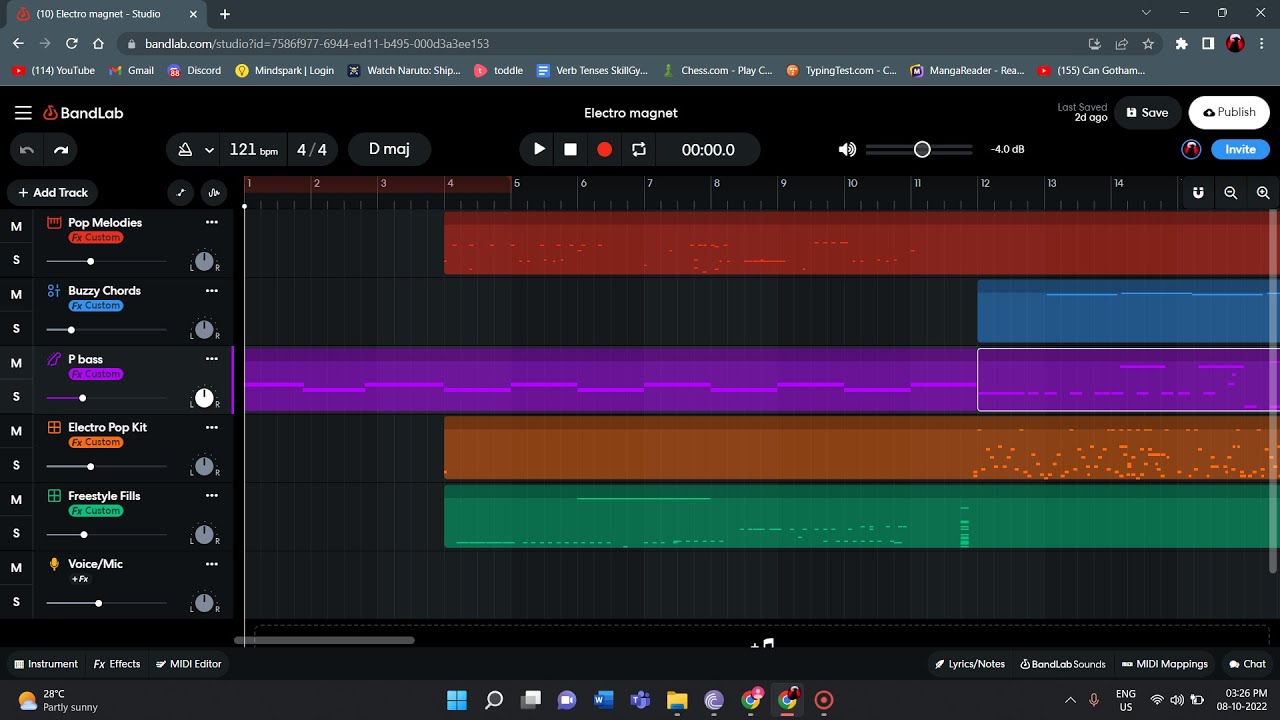Click the Buzzy Chords instrument icon
Viewport: 1280px width, 720px height.
click(x=54, y=291)
